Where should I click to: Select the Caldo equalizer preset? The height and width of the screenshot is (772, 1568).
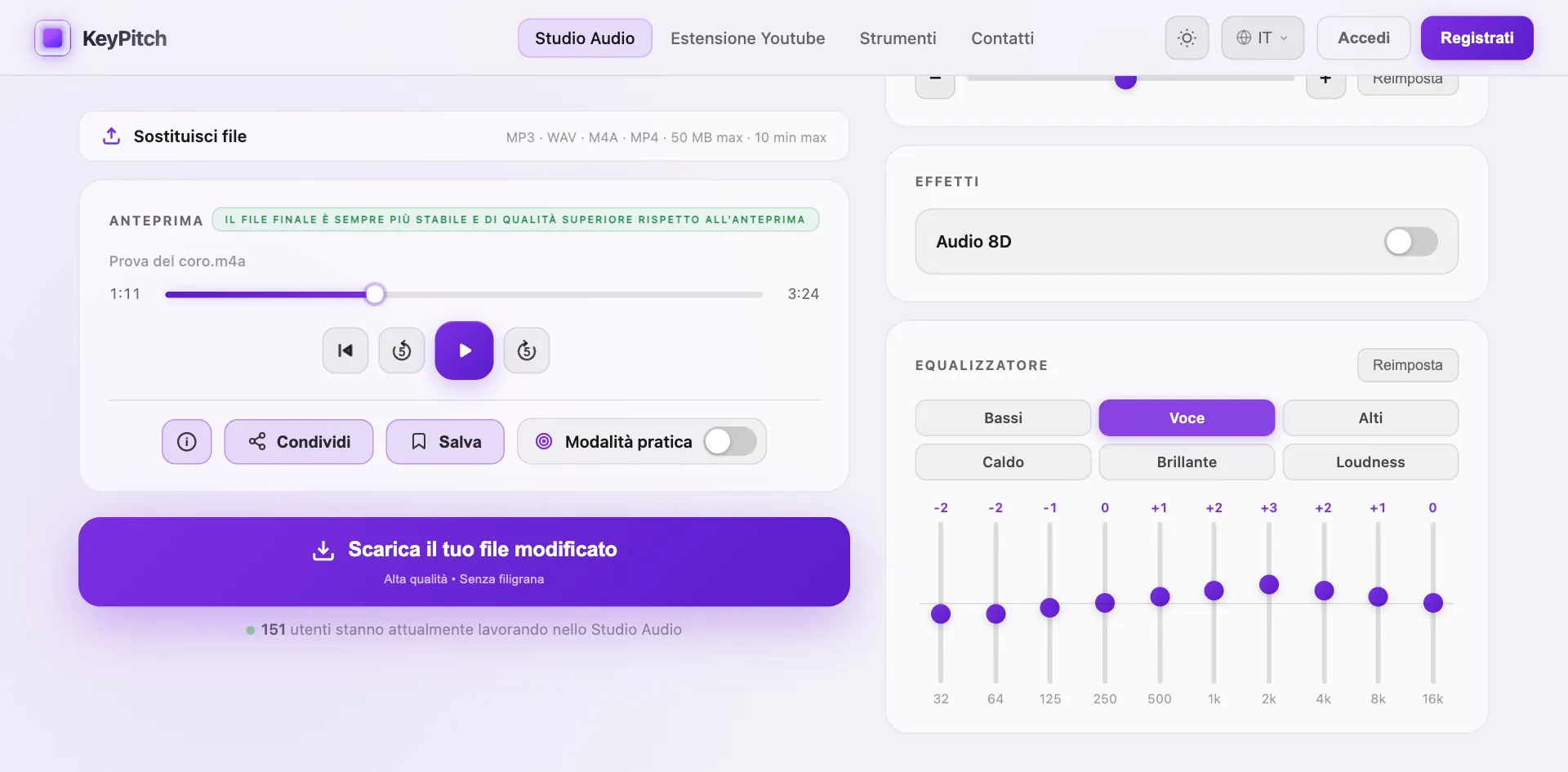(x=1003, y=462)
